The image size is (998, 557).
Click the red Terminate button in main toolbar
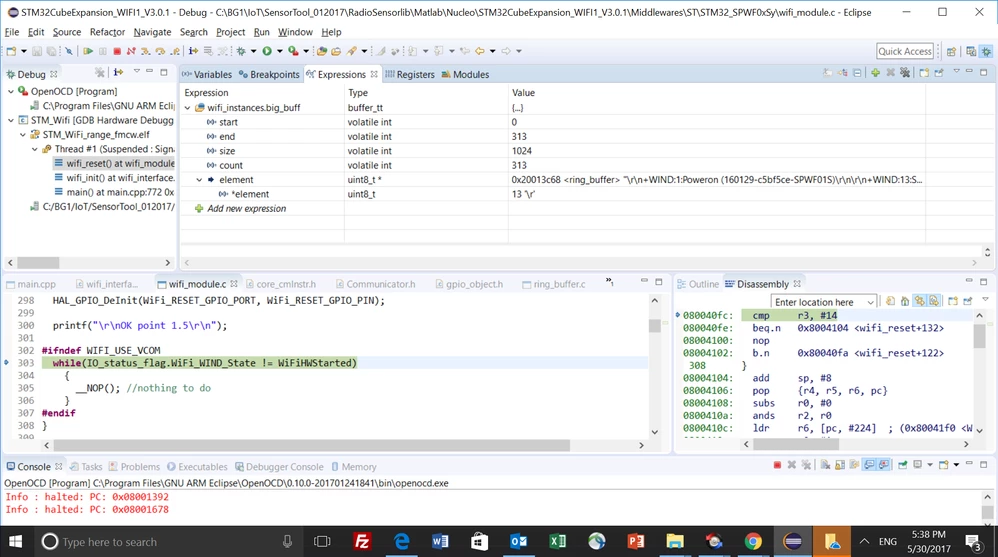click(117, 51)
